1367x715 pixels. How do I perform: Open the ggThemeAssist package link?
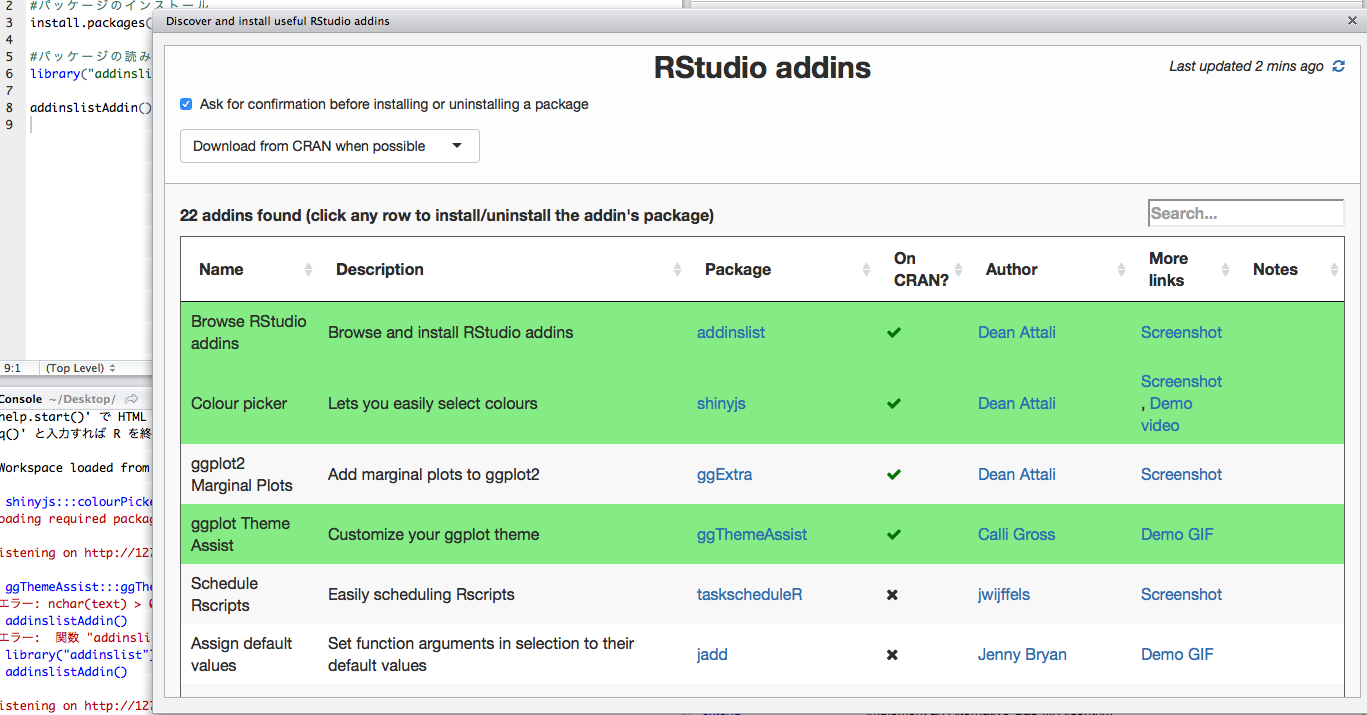[752, 534]
